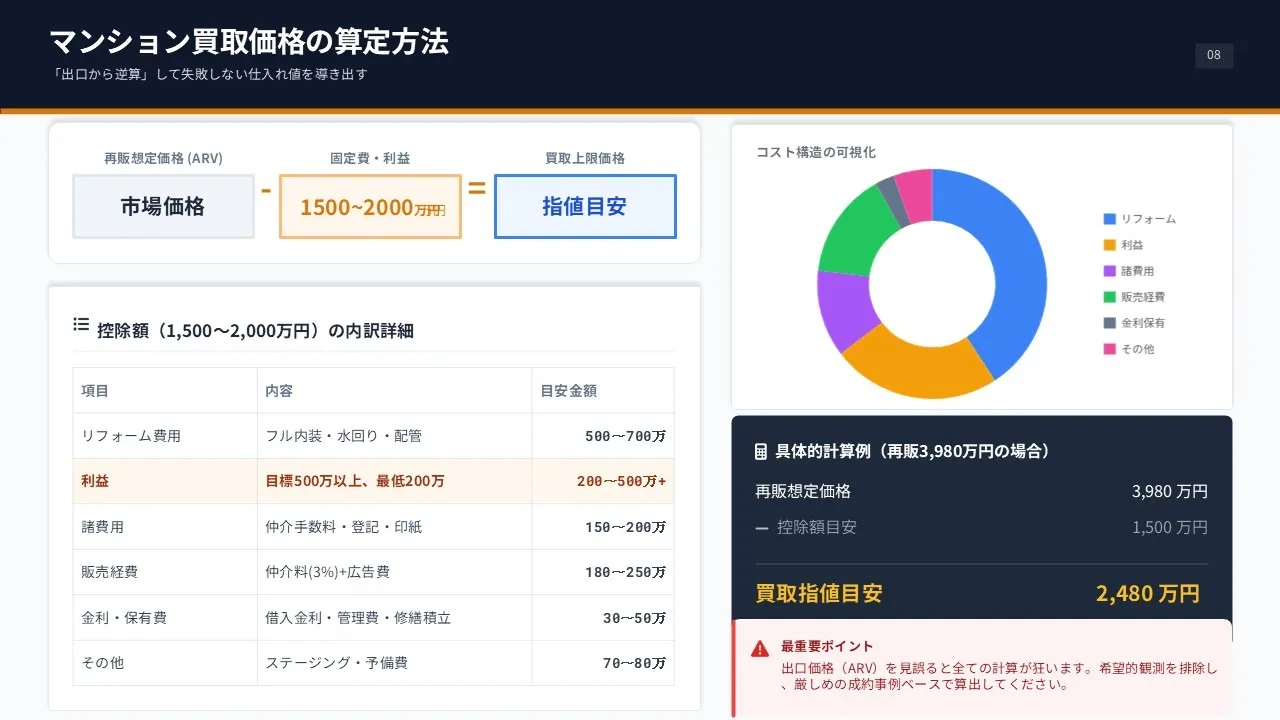The image size is (1280, 720).
Task: Click the 1500~2000万円 fixed cost box
Action: click(370, 207)
